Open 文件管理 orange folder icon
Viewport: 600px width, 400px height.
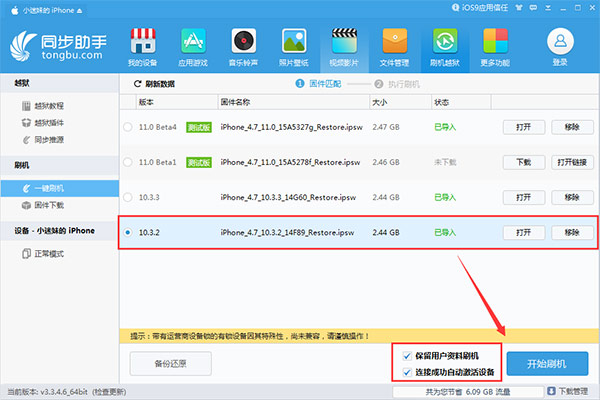click(x=395, y=41)
